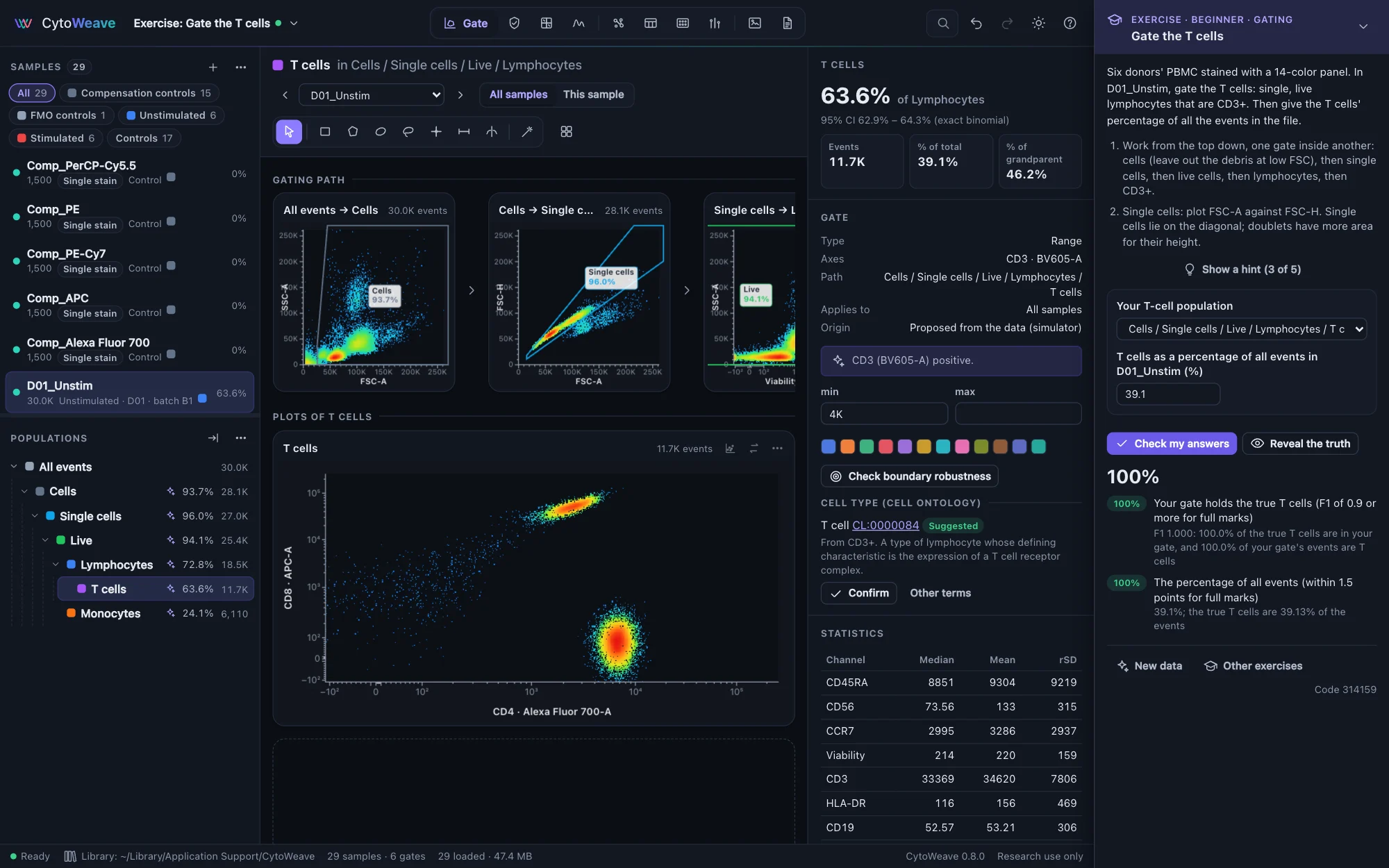Open the grid layout view icon
The width and height of the screenshot is (1389, 868).
coord(566,131)
